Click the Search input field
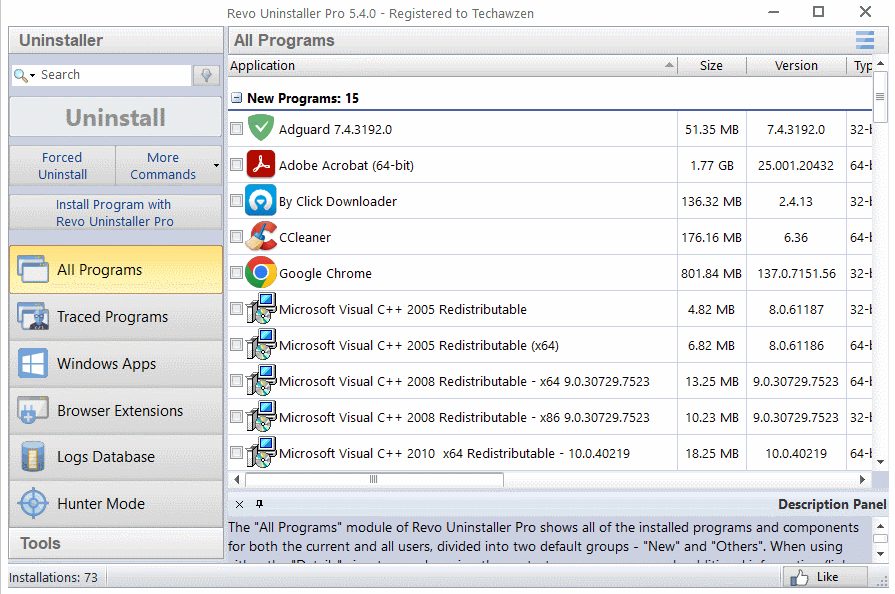This screenshot has width=895, height=594. [115, 75]
